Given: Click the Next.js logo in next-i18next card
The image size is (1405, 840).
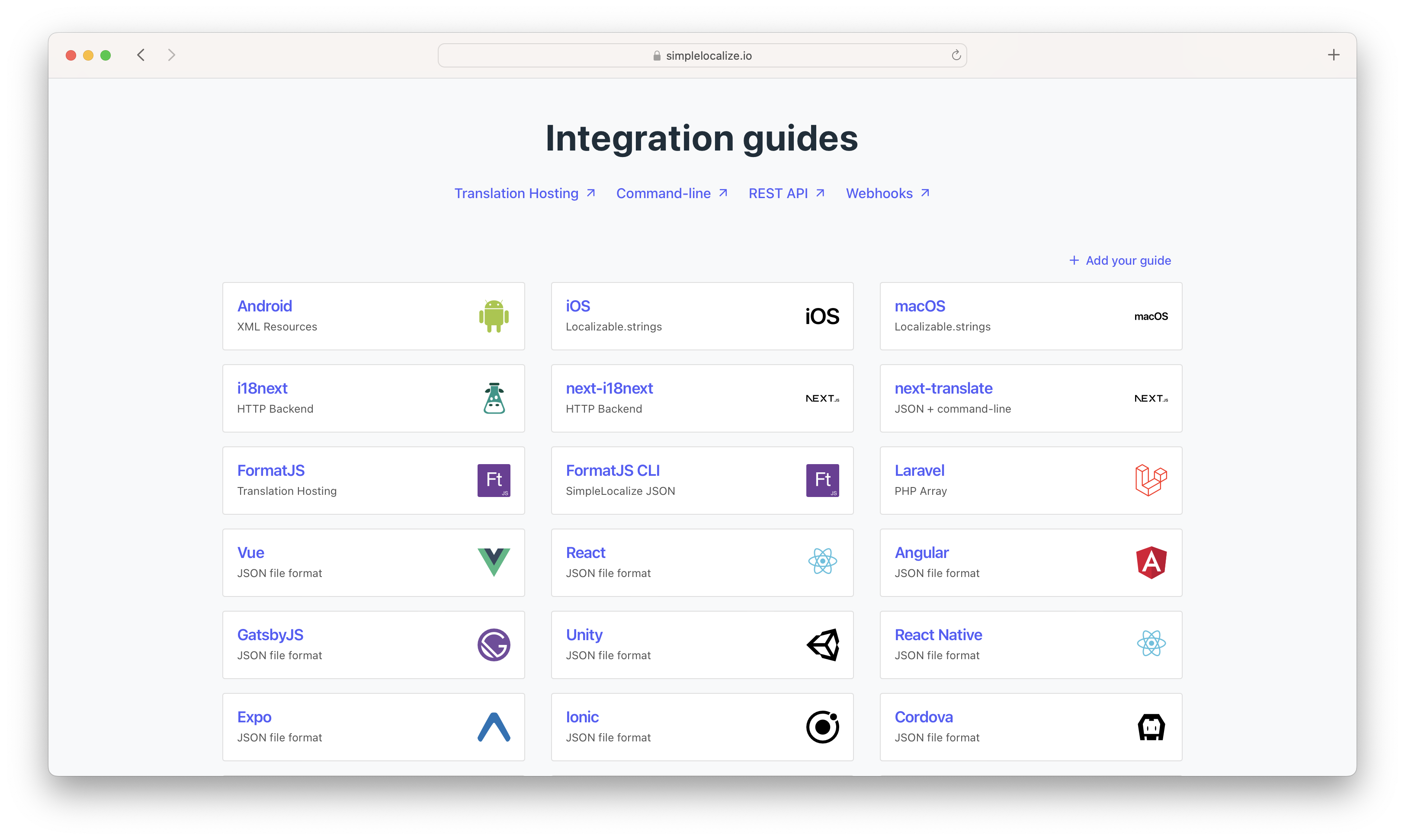Looking at the screenshot, I should 822,398.
